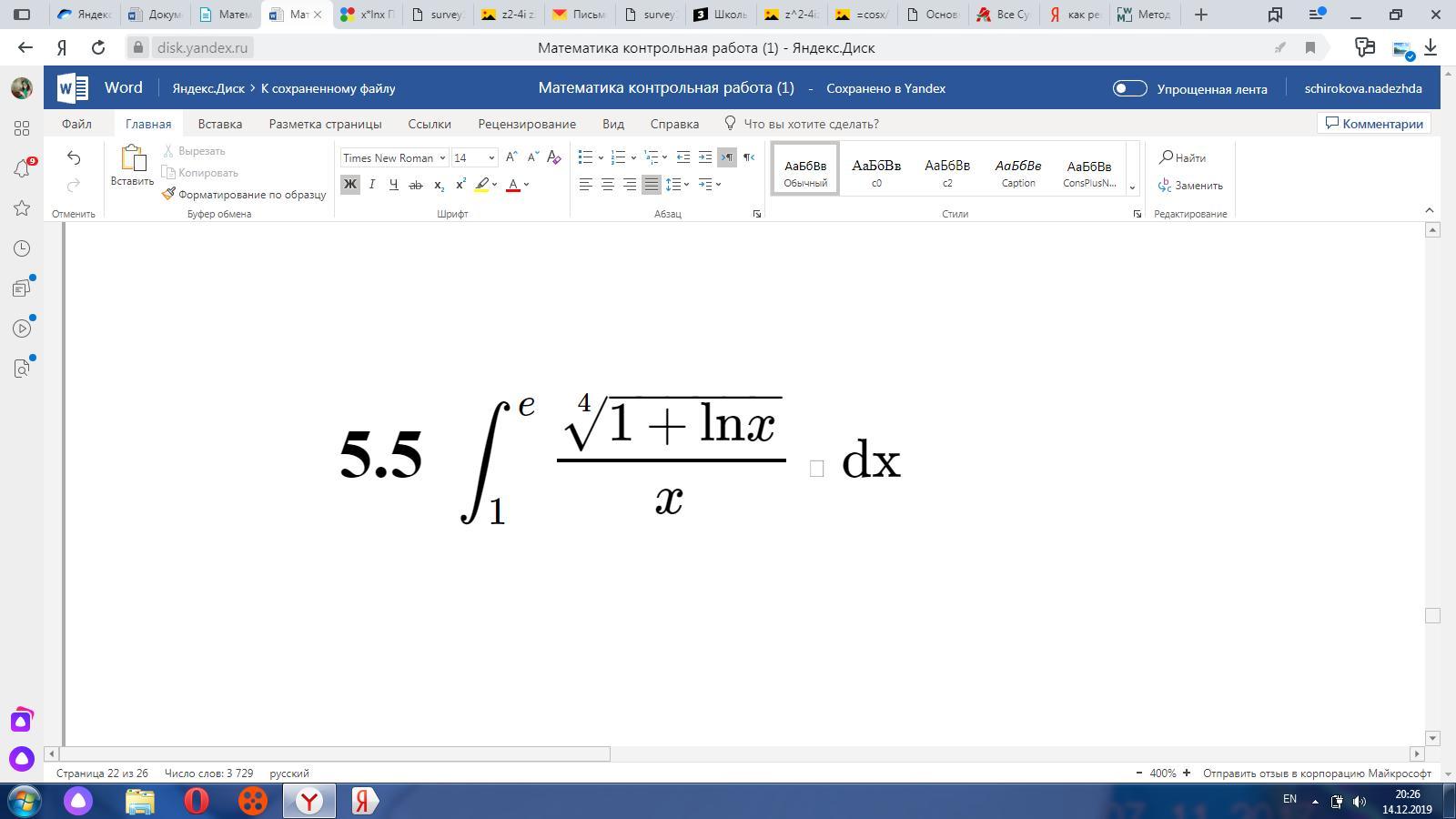Click the Undo arrow in the ribbon
This screenshot has height=819, width=1456.
[x=74, y=157]
